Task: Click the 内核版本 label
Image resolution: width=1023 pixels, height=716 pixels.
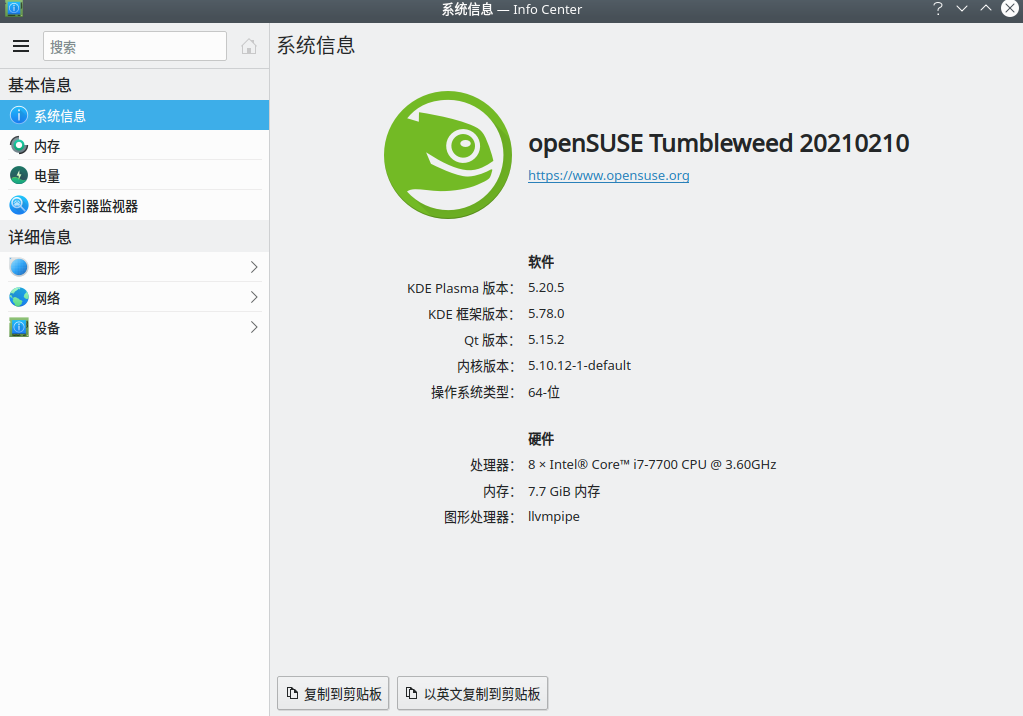Action: 486,366
